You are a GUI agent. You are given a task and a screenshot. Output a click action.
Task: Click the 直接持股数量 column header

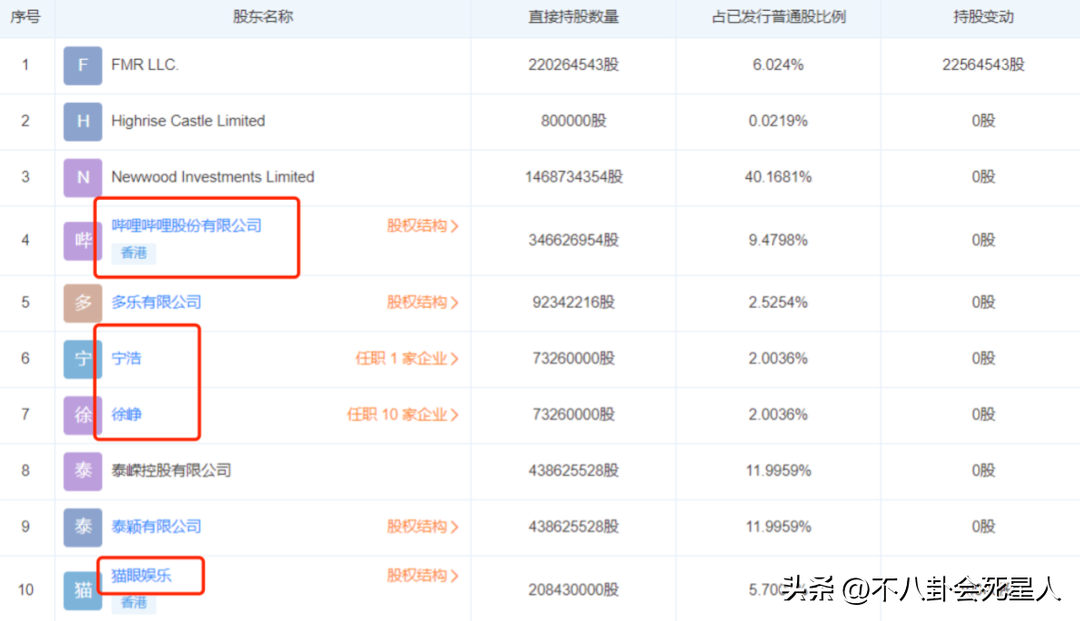[x=574, y=17]
